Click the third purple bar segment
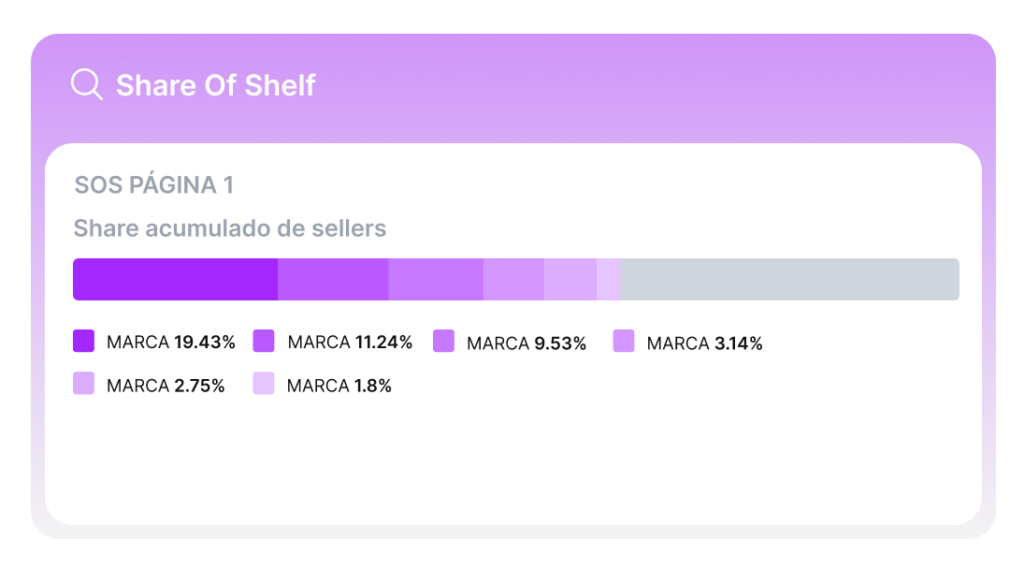1024x570 pixels. pos(436,279)
